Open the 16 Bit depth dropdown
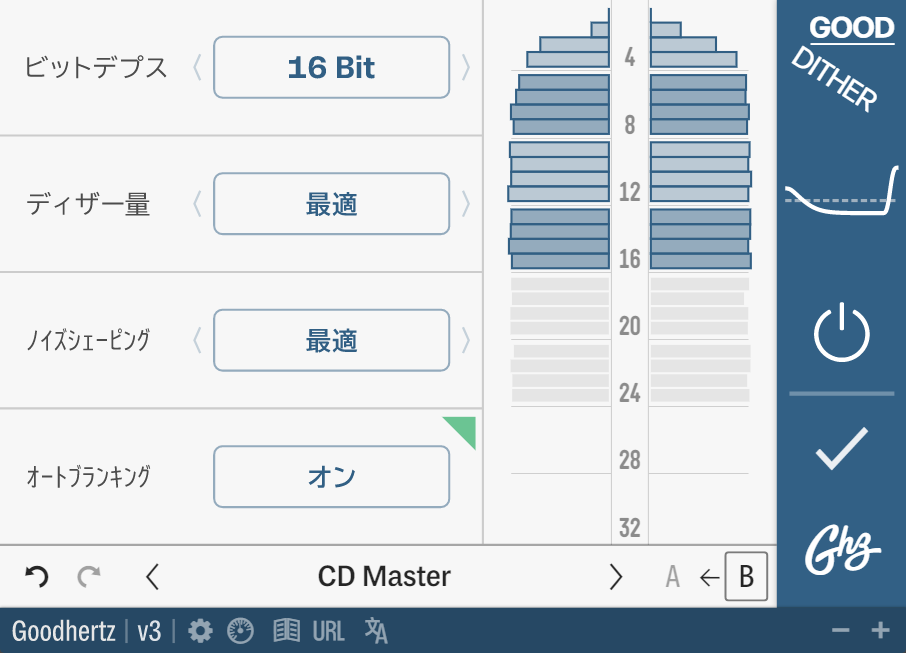Image resolution: width=906 pixels, height=653 pixels. [x=332, y=68]
